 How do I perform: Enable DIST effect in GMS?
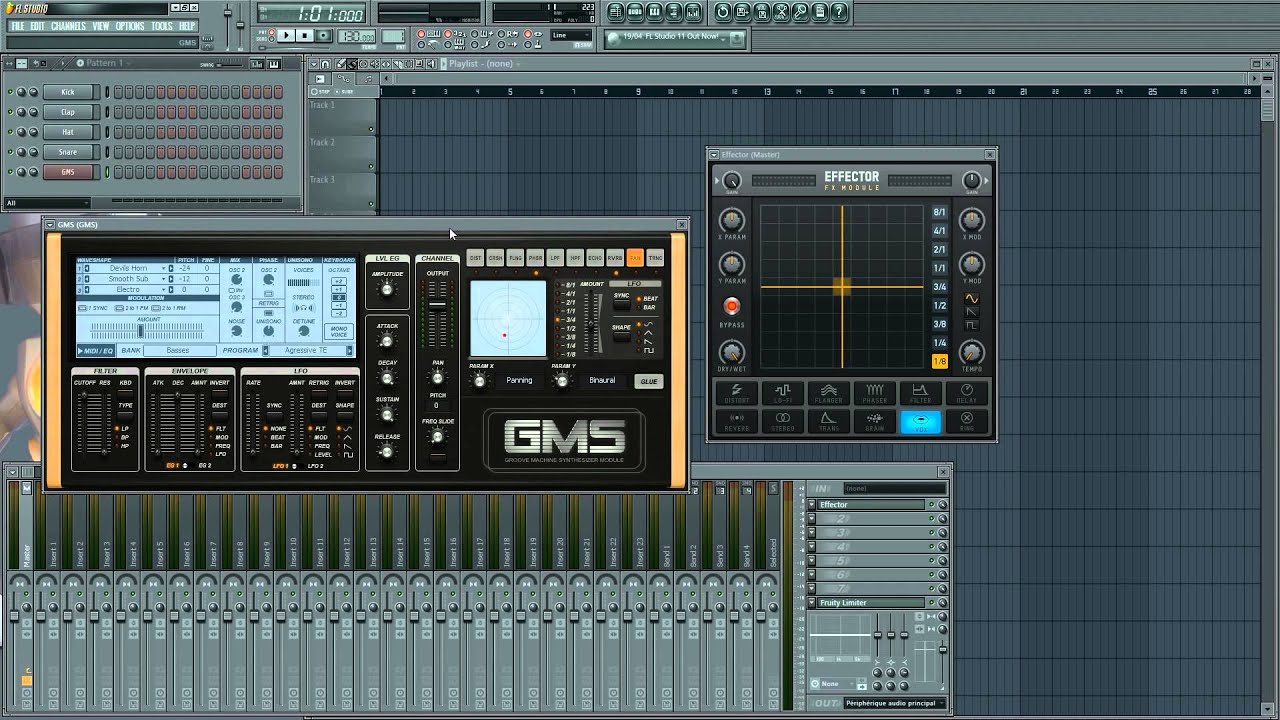coord(475,258)
